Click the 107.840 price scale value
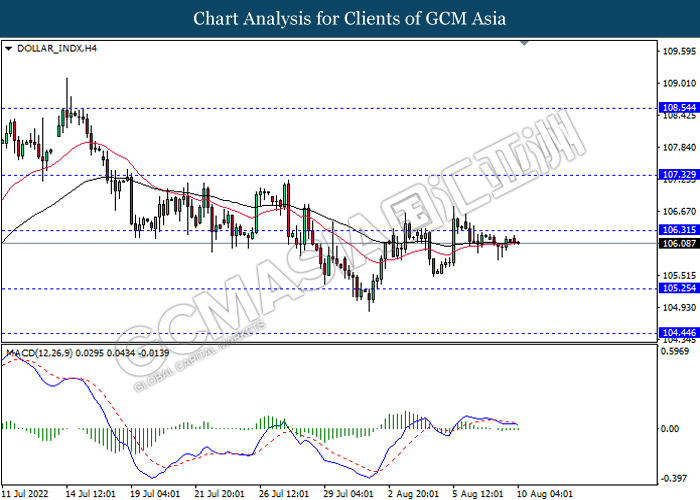700x500 pixels. (679, 148)
